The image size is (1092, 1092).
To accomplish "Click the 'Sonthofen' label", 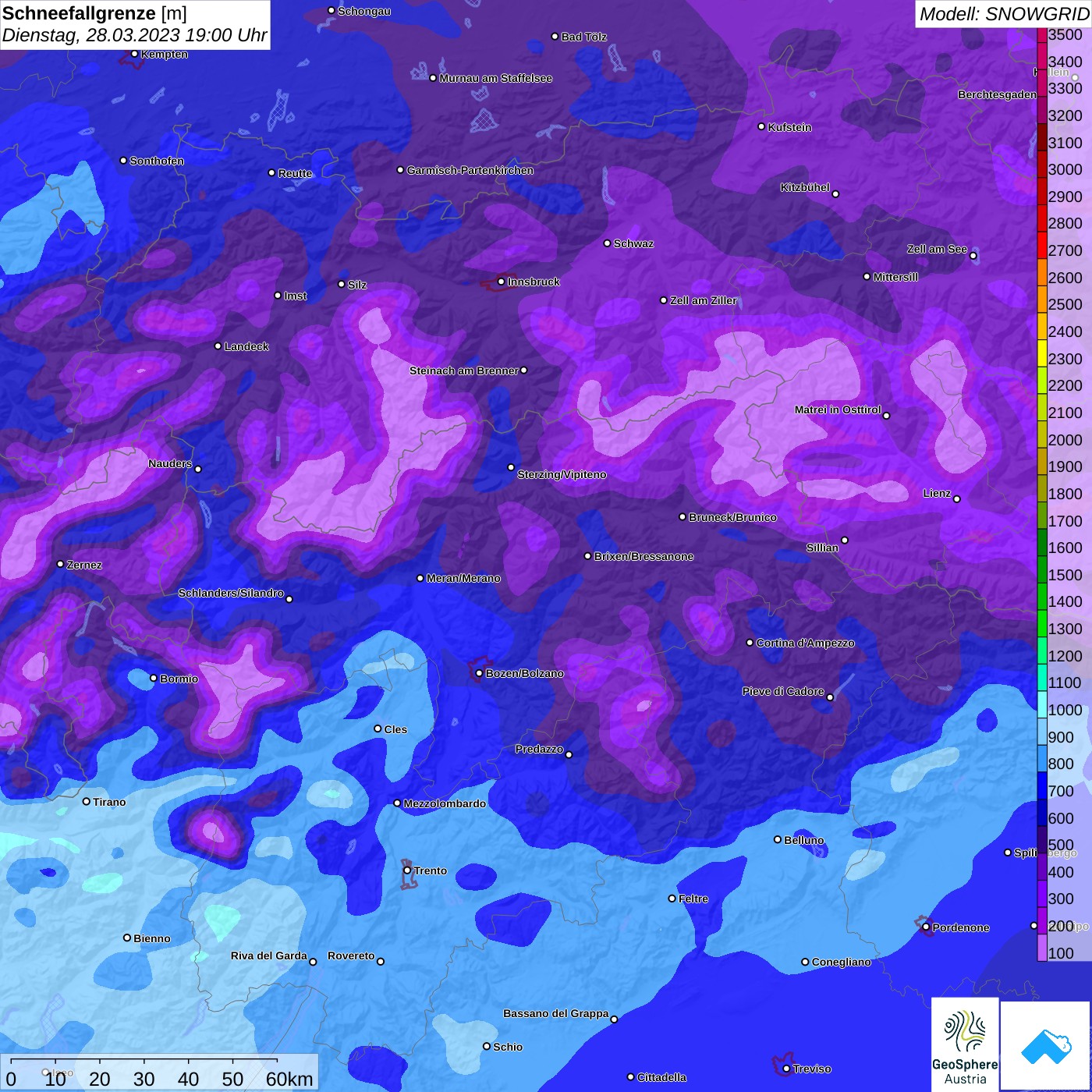I will (157, 161).
